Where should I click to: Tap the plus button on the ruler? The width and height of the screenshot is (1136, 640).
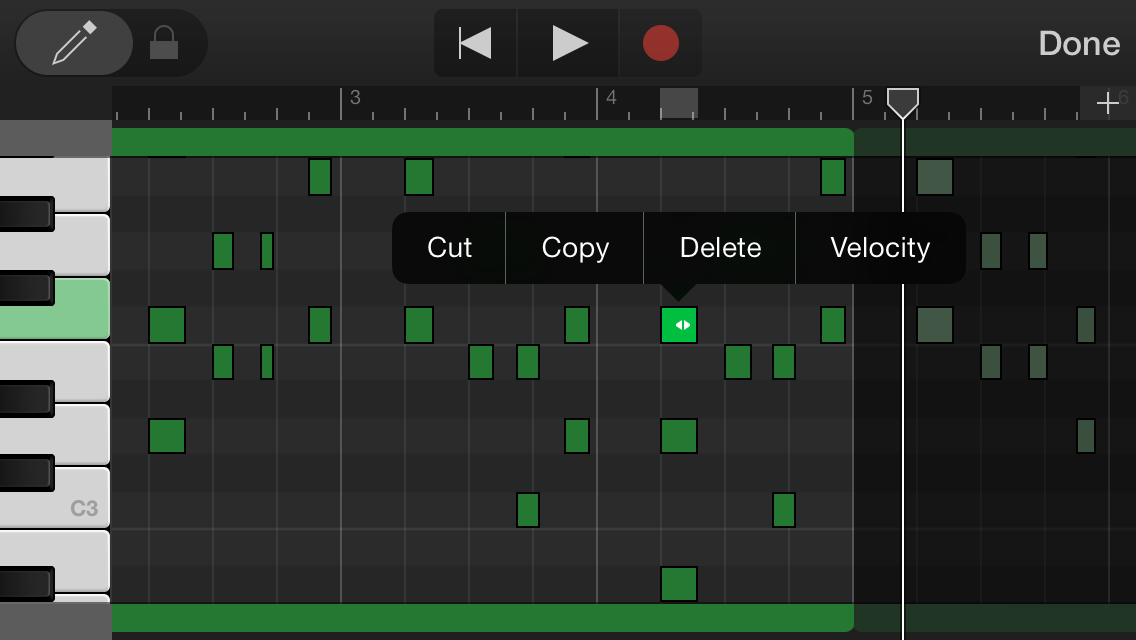(1107, 103)
